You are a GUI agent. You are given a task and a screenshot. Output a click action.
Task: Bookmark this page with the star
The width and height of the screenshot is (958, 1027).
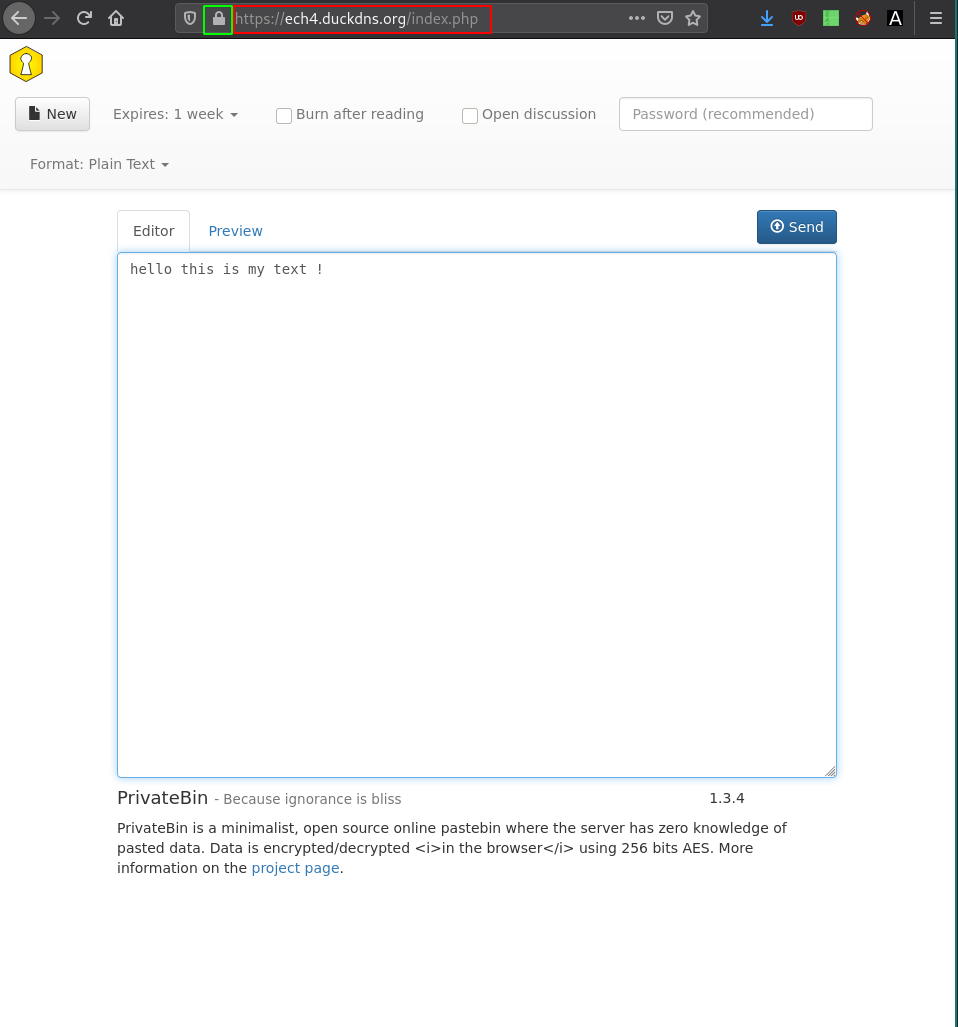pyautogui.click(x=693, y=18)
